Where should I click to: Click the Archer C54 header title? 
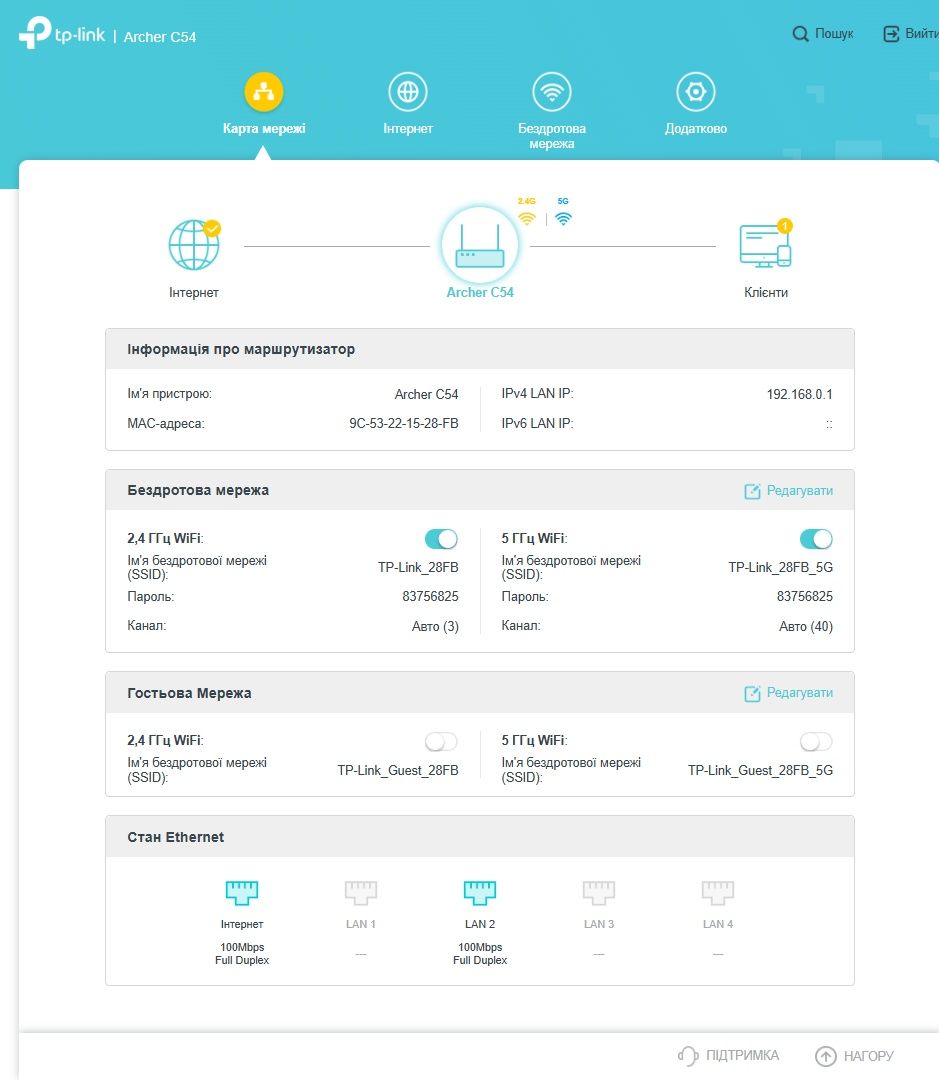[x=160, y=37]
